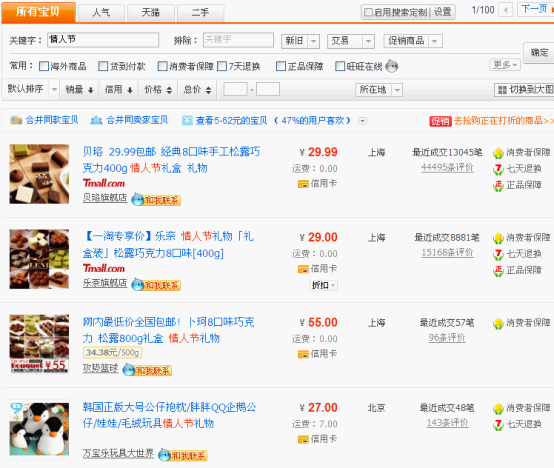This screenshot has height=468, width=554.
Task: Check the 7天退换 checkbox
Action: (x=222, y=66)
